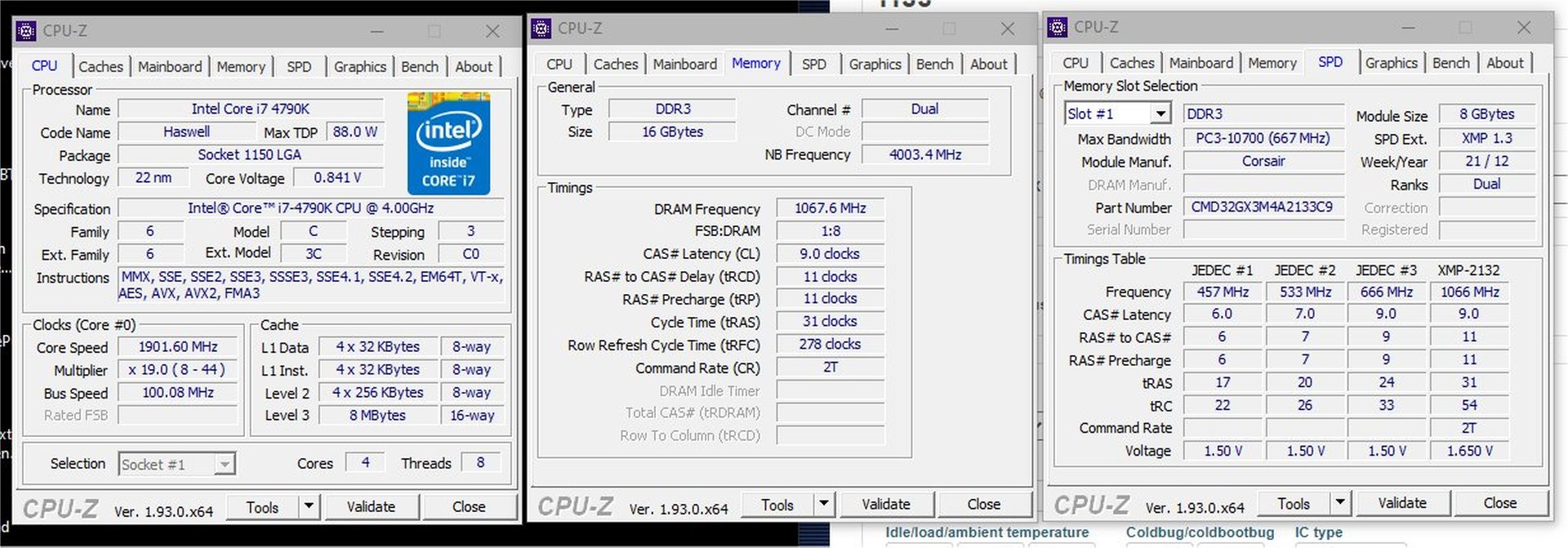Click the Module Size value 8 GBytes
The height and width of the screenshot is (548, 1568).
tap(1487, 114)
